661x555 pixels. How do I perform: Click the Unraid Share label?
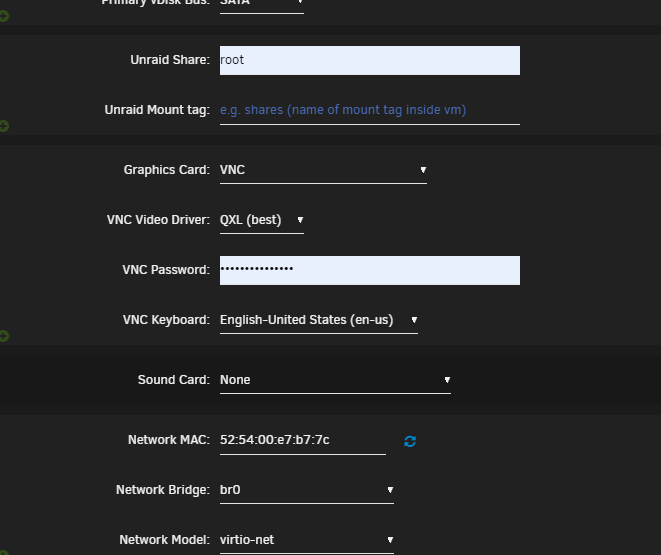click(x=170, y=60)
